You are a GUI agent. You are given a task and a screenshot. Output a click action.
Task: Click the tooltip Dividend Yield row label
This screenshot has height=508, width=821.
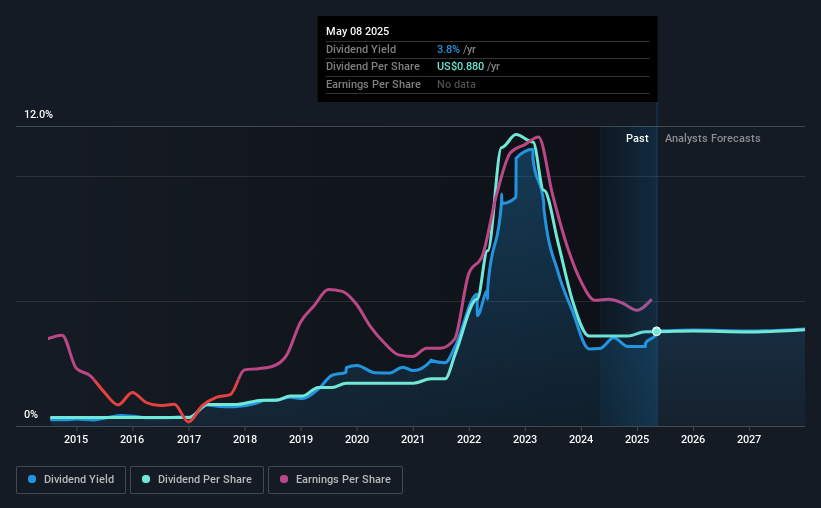pos(361,49)
